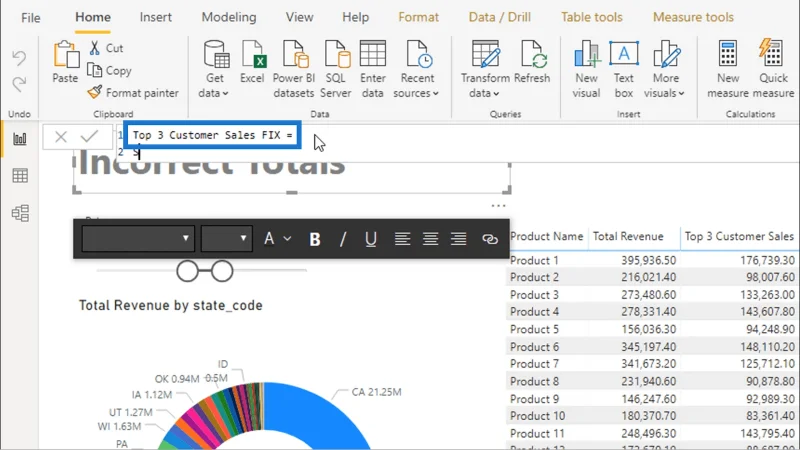
Task: Switch to Model view in sidebar
Action: 20,213
